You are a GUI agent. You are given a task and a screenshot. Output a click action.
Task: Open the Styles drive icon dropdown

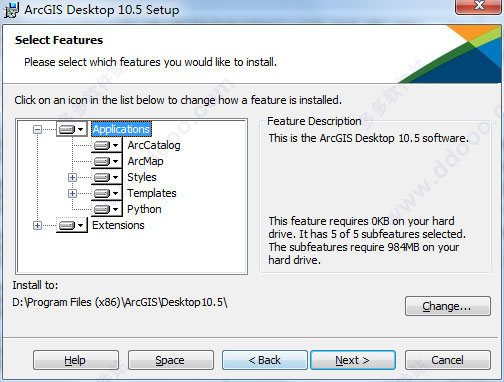click(x=107, y=177)
